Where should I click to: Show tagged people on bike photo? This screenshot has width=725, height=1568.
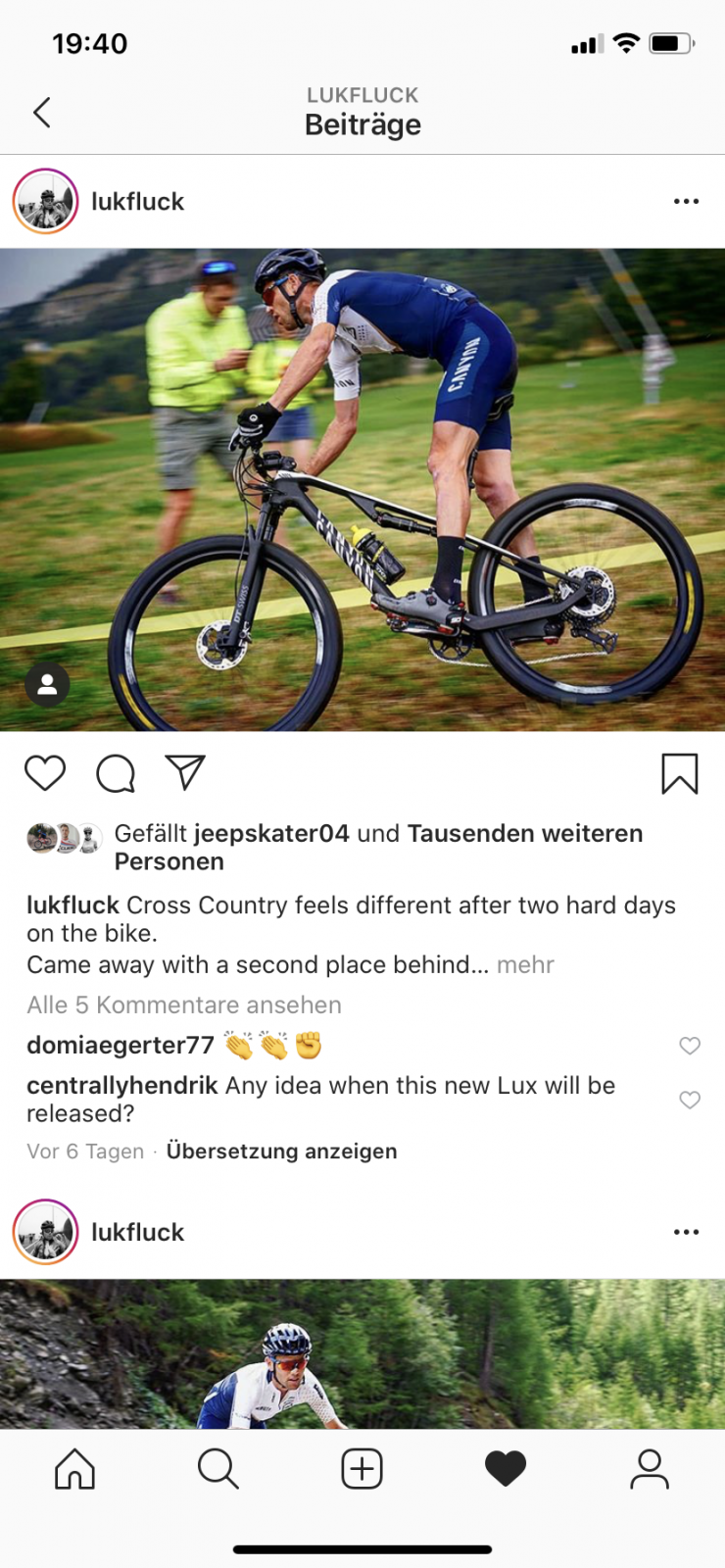(x=47, y=685)
